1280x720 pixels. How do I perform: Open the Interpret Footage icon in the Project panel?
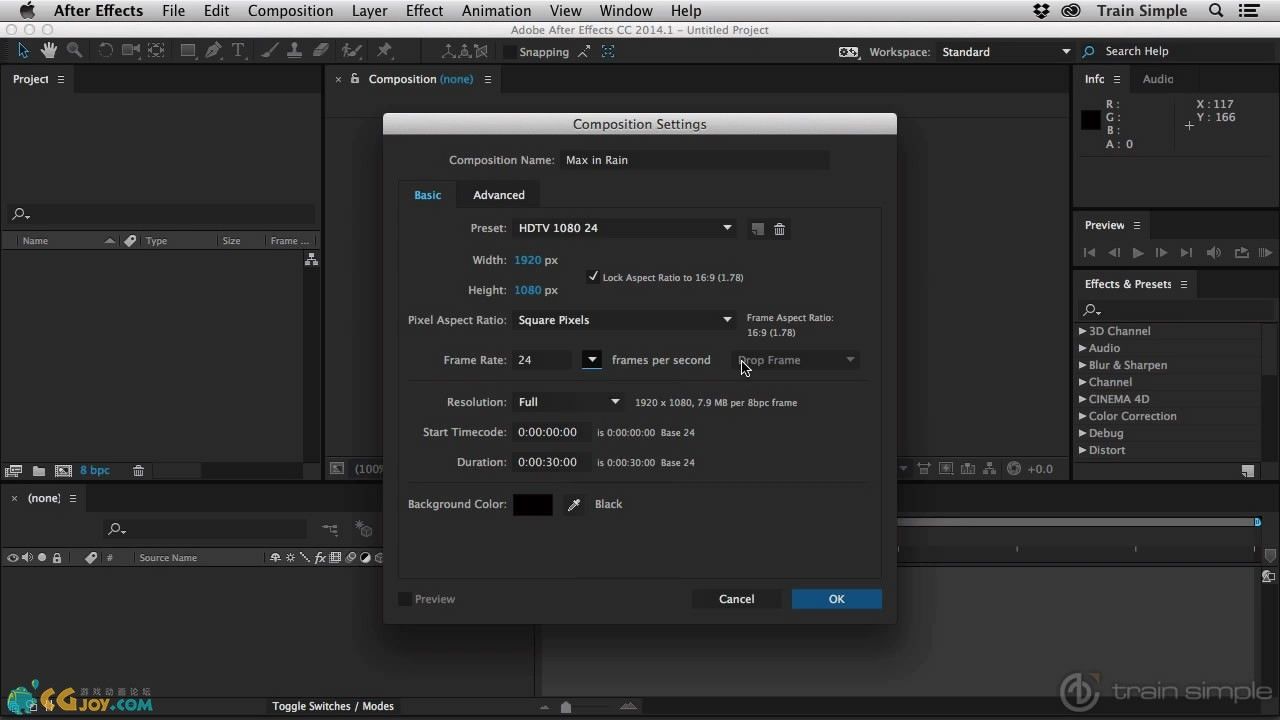point(14,471)
